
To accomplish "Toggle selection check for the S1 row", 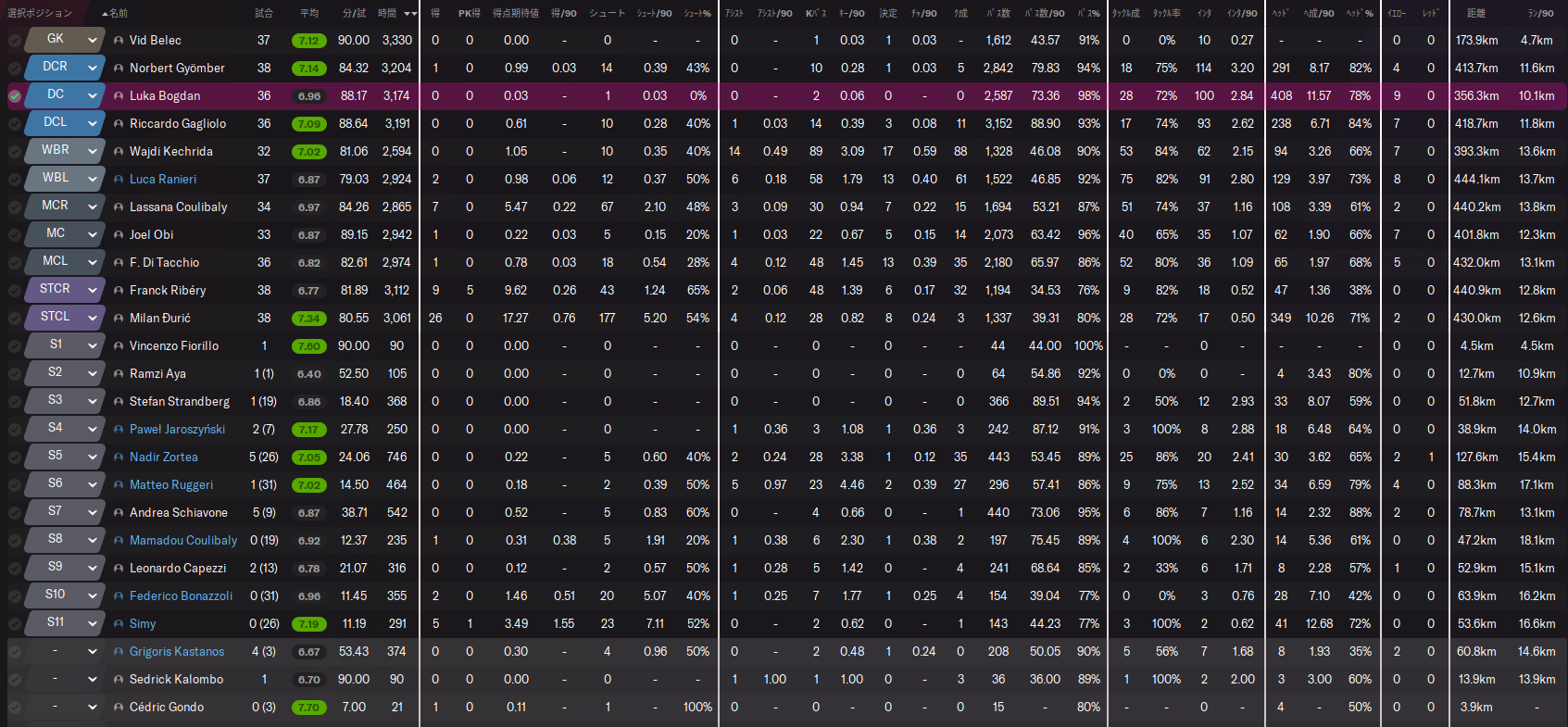I will click(15, 346).
